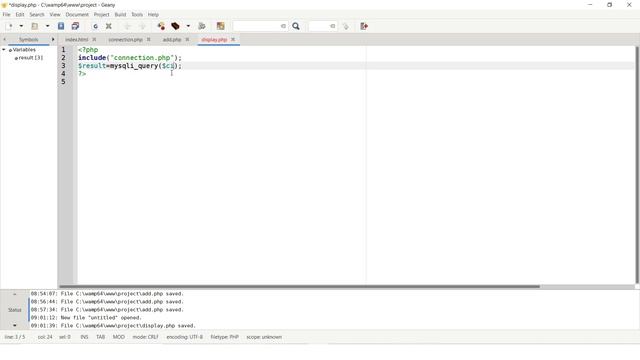The width and height of the screenshot is (640, 360).
Task: Click the Build toolbar icon
Action: pos(176,26)
